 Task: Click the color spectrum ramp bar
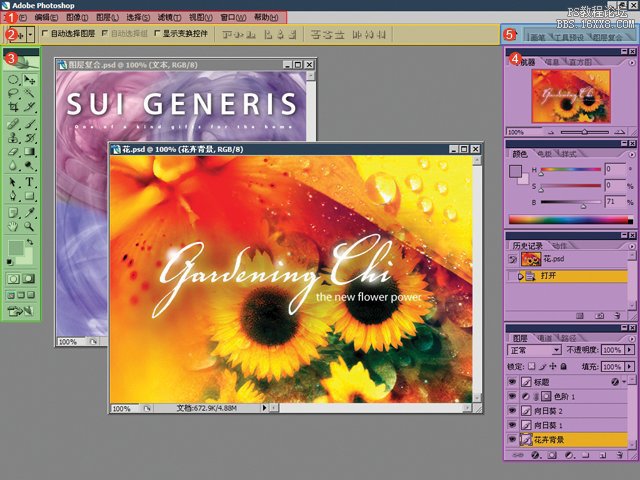568,218
